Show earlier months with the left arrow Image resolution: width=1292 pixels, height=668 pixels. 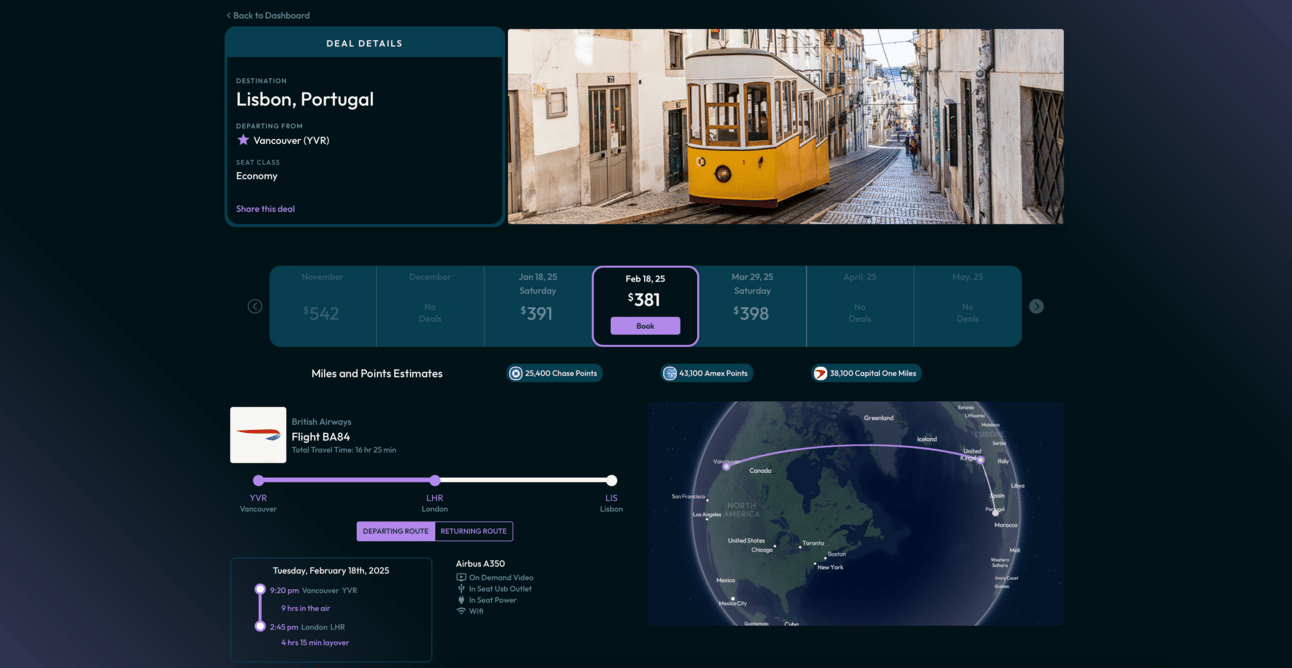pyautogui.click(x=255, y=306)
